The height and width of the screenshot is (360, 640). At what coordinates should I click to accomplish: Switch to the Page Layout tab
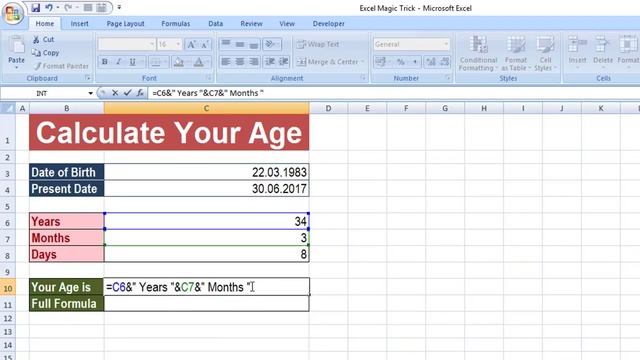coord(125,24)
